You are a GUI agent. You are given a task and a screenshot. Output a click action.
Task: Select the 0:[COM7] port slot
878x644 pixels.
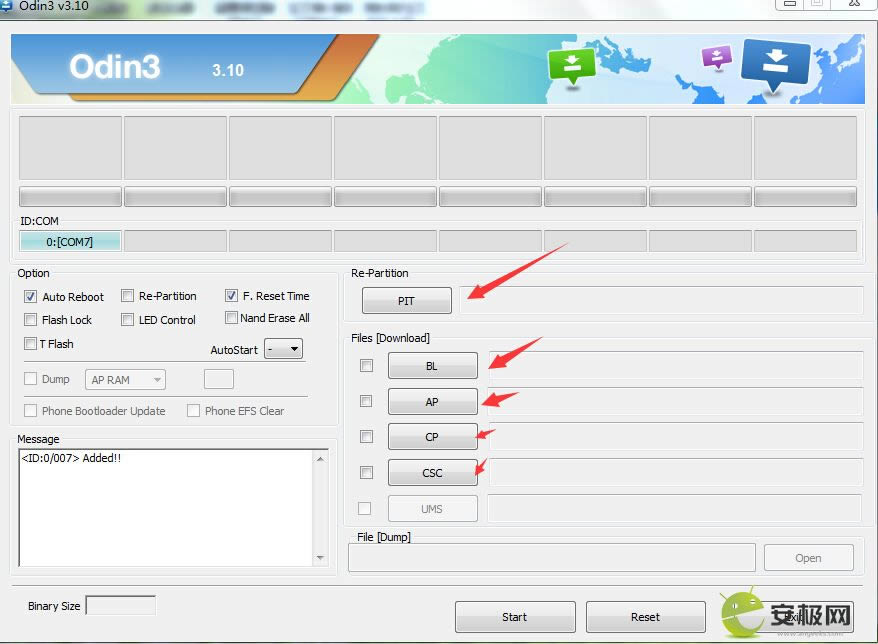click(70, 241)
